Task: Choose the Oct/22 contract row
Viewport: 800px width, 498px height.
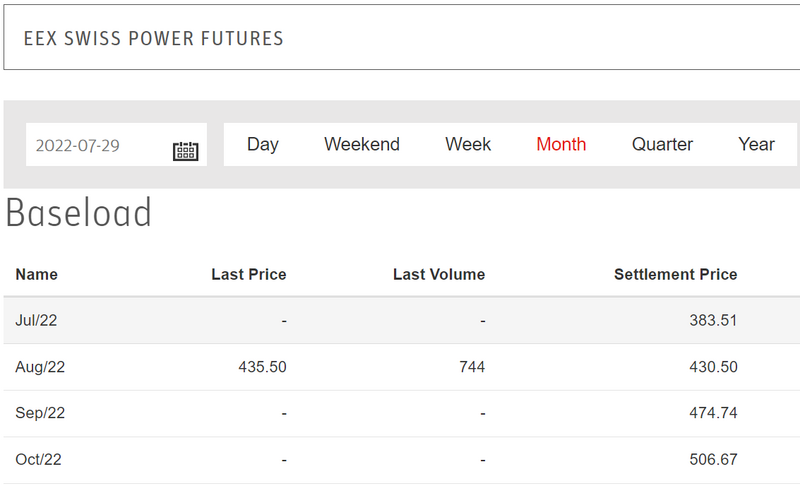Action: (40, 460)
